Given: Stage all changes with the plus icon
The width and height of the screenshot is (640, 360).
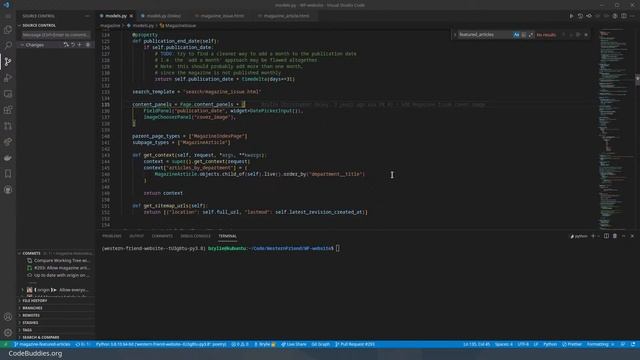Looking at the screenshot, I should coord(80,45).
